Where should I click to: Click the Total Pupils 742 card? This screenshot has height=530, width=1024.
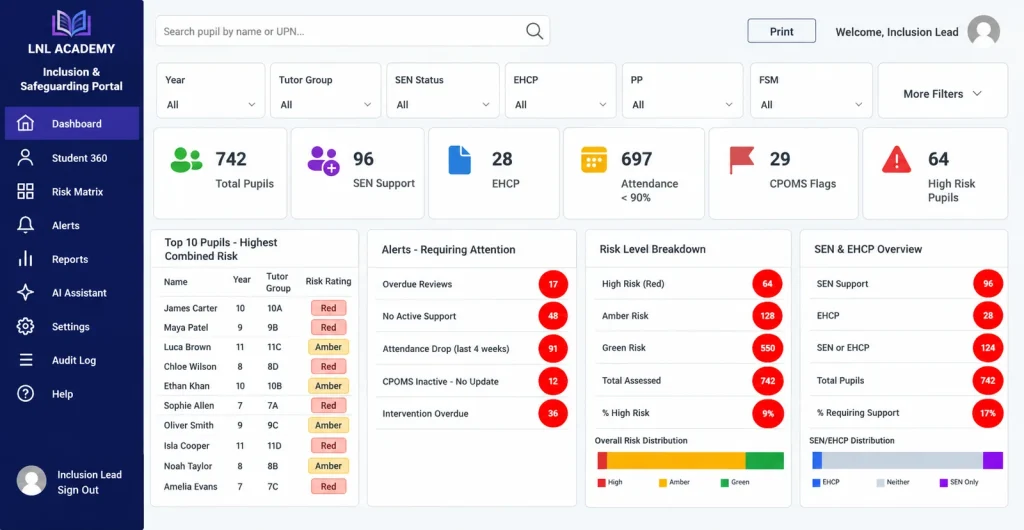click(220, 173)
